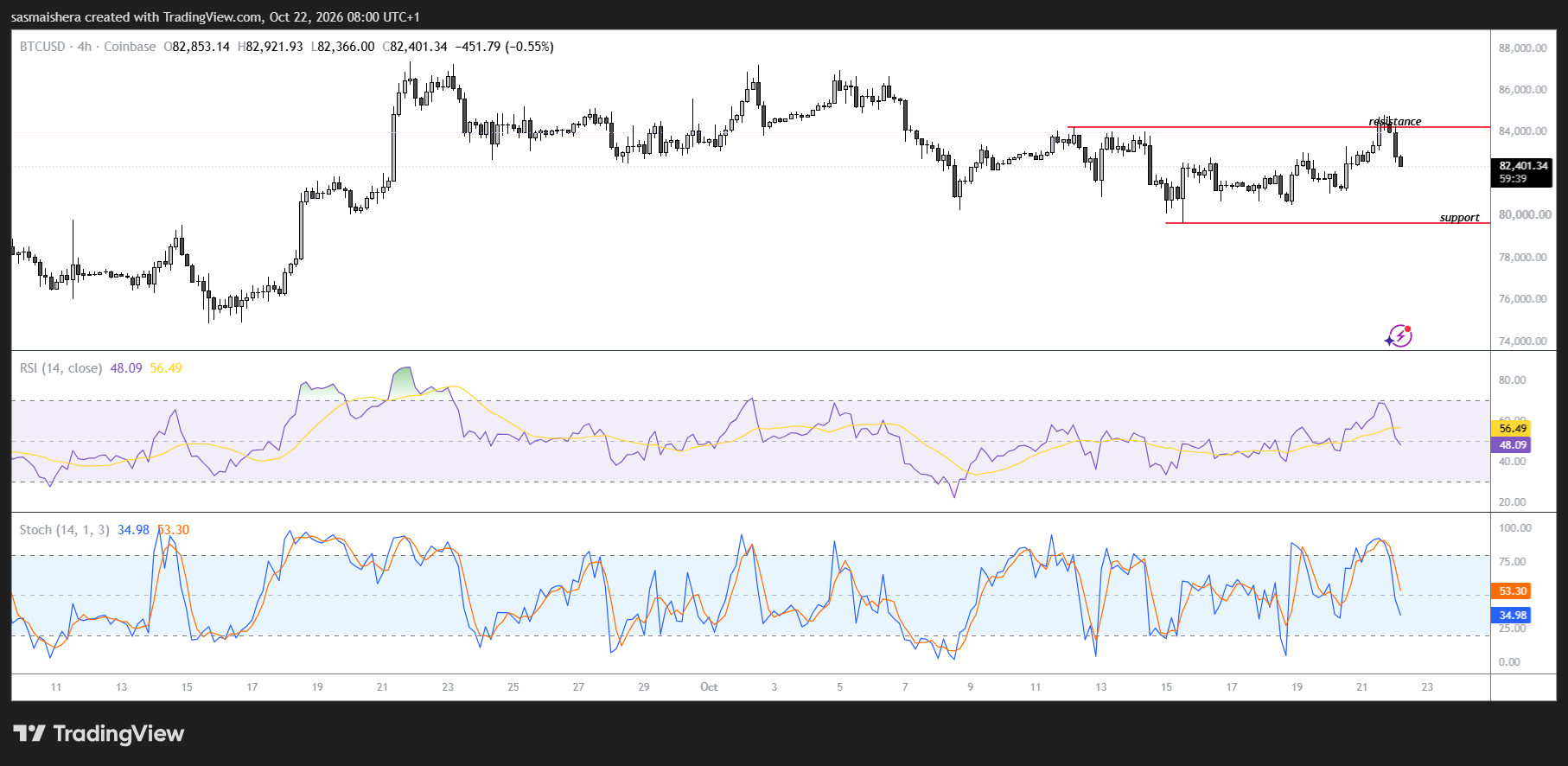Click the red resistance line label
This screenshot has width=1568, height=766.
(x=1395, y=121)
